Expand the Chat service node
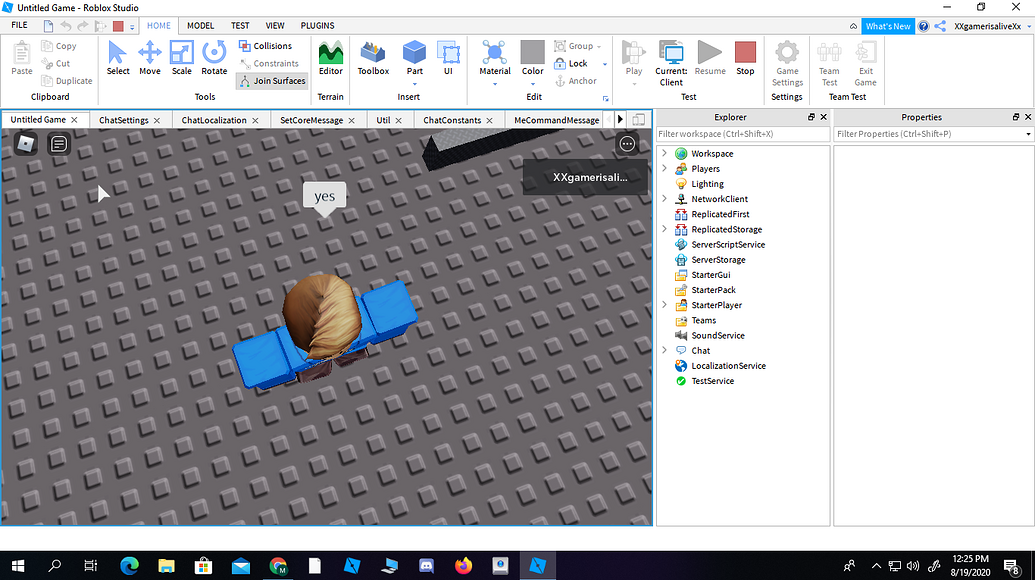1035x580 pixels. click(665, 350)
